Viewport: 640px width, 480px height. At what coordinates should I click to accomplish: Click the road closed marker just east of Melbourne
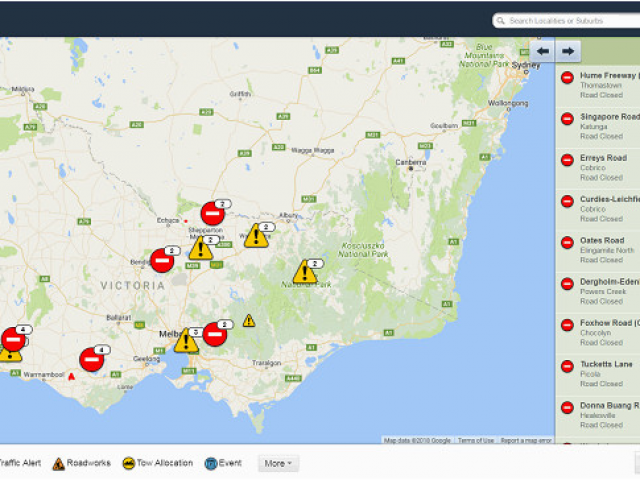pyautogui.click(x=215, y=334)
